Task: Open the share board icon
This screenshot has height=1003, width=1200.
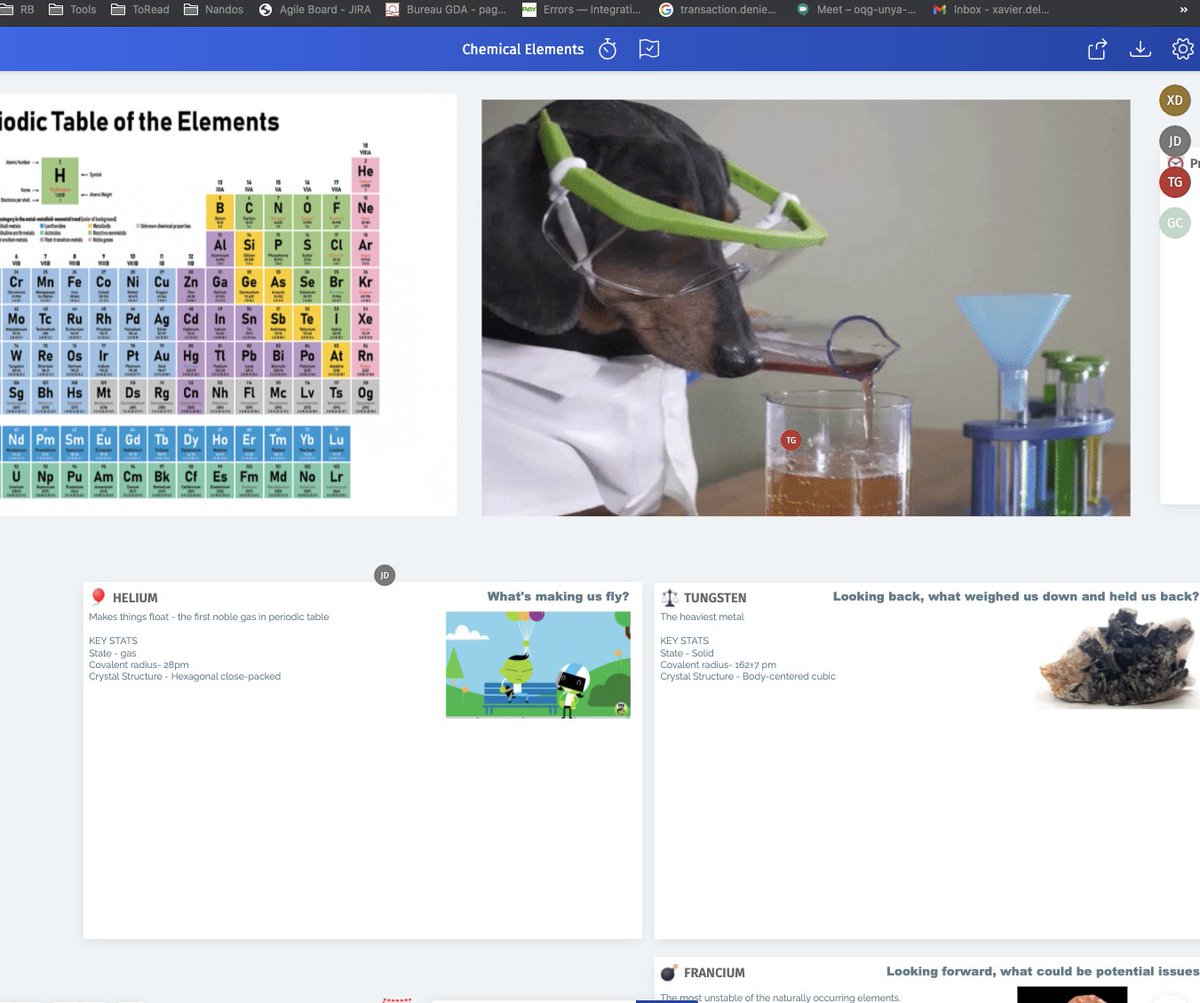Action: [x=1097, y=49]
